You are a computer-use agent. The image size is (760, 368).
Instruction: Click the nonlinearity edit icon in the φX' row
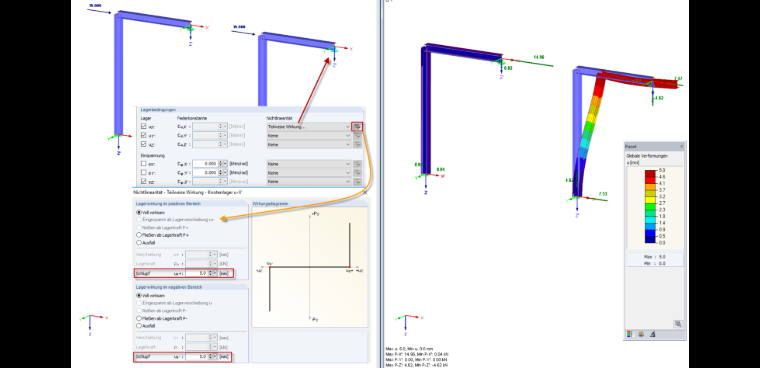click(357, 164)
